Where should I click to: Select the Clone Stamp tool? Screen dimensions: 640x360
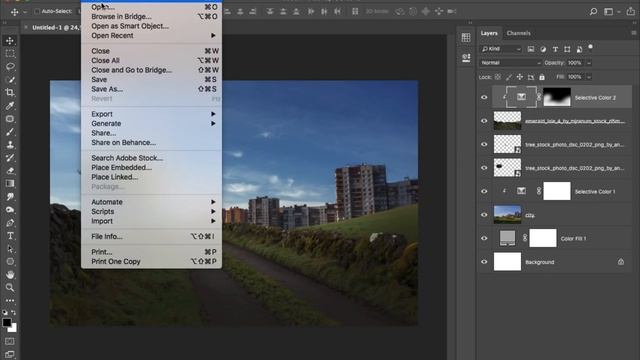[10, 145]
